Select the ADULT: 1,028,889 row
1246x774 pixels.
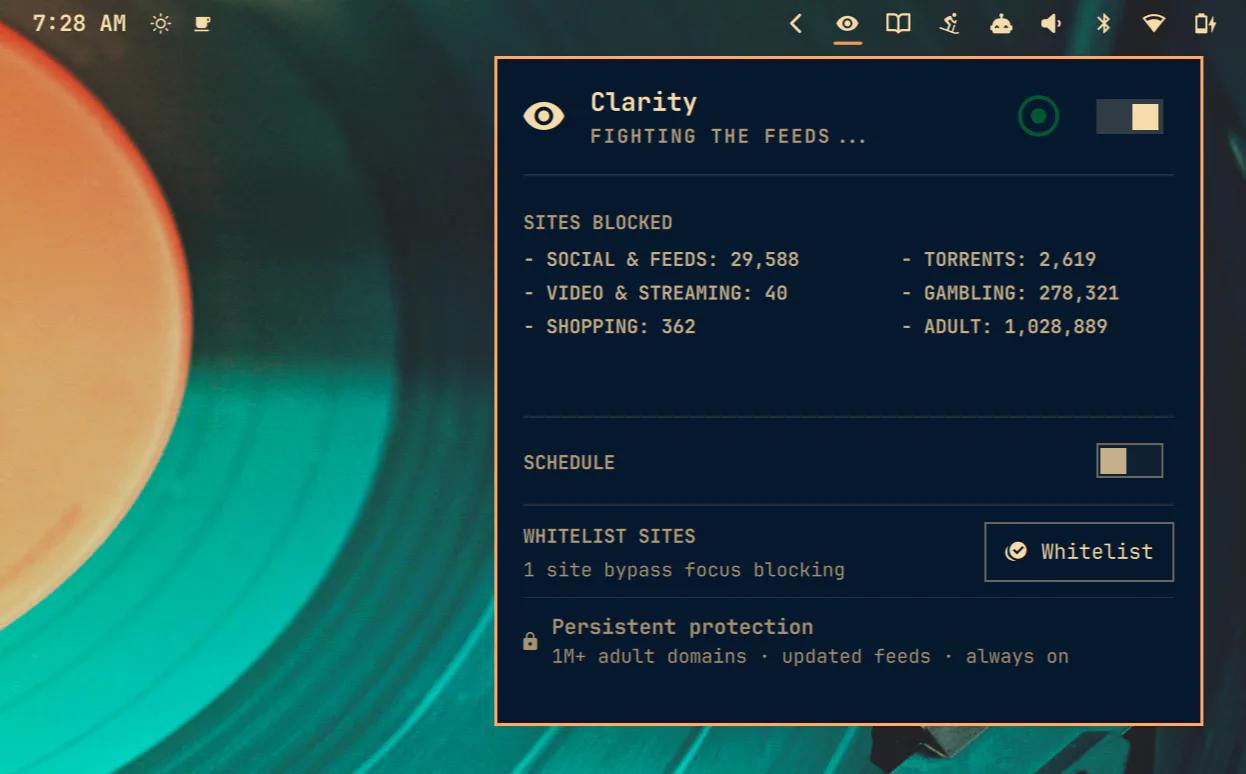1004,327
